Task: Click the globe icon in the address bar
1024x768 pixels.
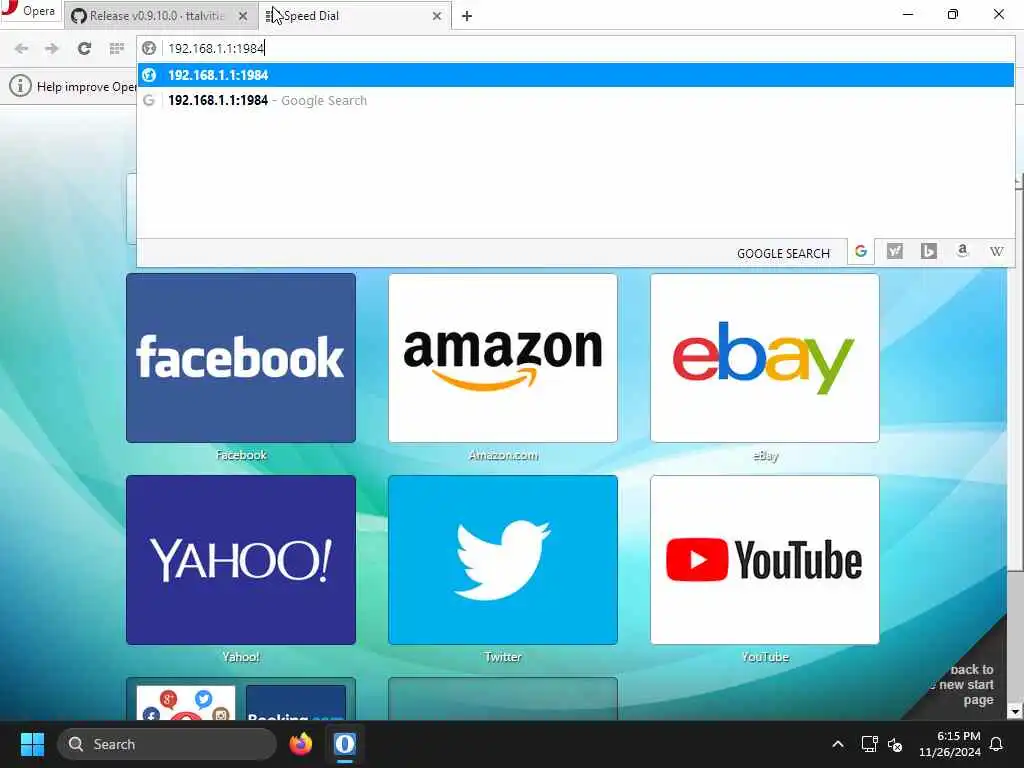Action: [149, 48]
